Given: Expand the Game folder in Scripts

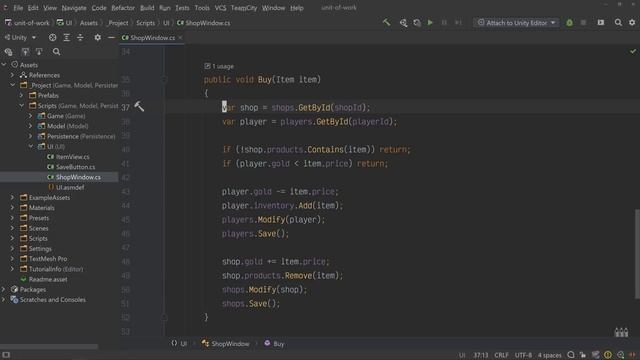Looking at the screenshot, I should (x=31, y=116).
